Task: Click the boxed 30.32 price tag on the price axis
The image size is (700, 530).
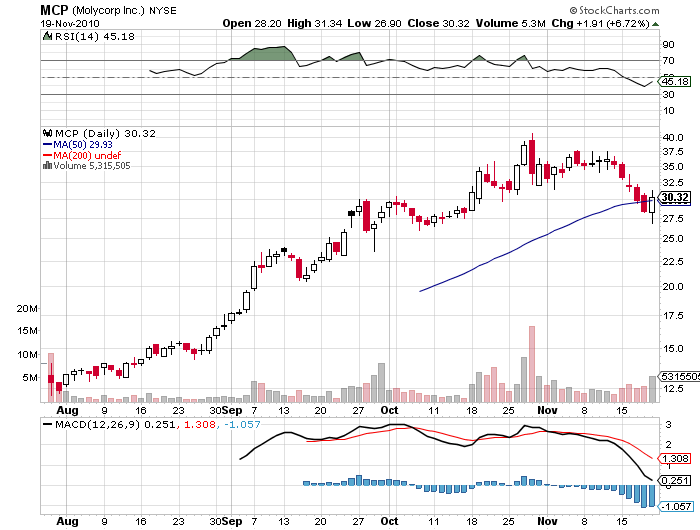Action: pos(675,197)
